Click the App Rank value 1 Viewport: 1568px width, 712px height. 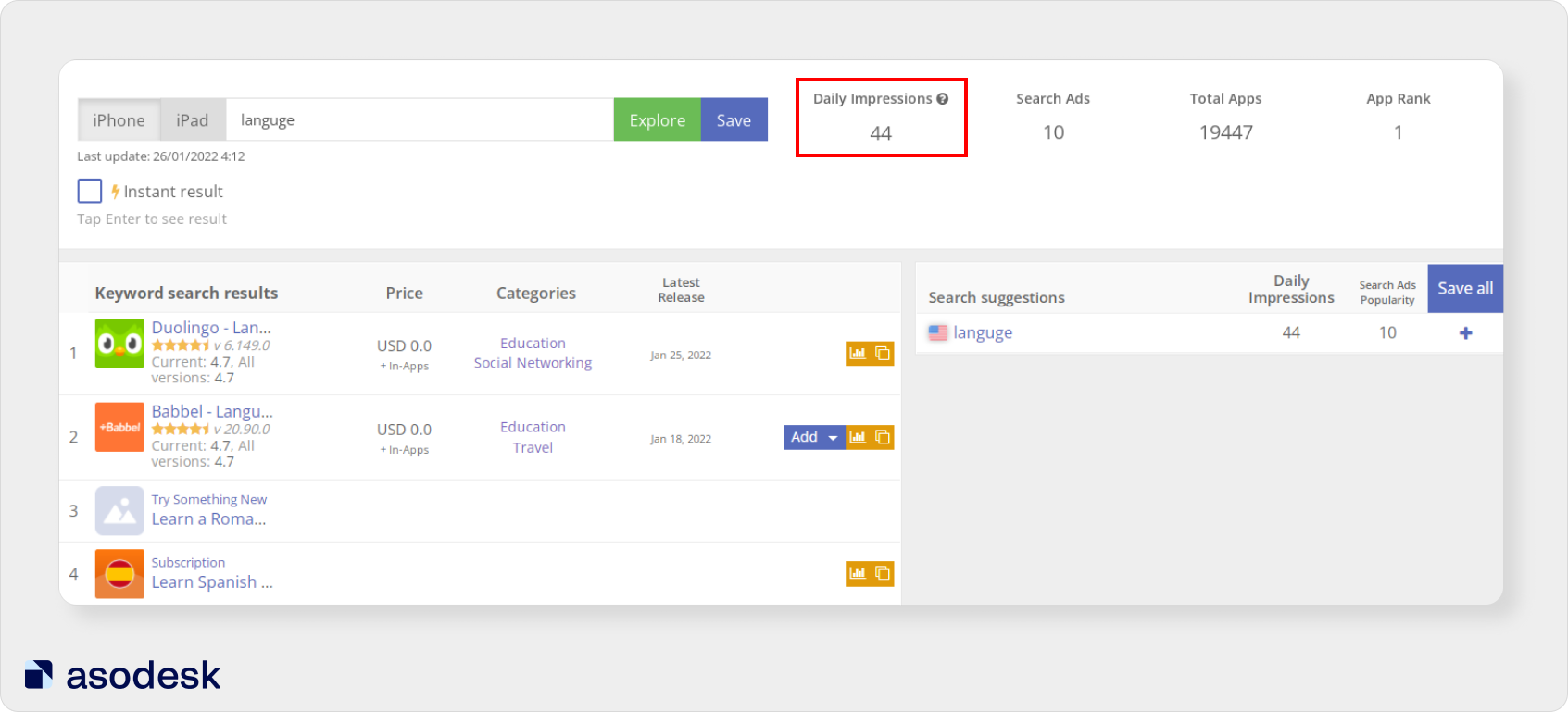(1398, 132)
